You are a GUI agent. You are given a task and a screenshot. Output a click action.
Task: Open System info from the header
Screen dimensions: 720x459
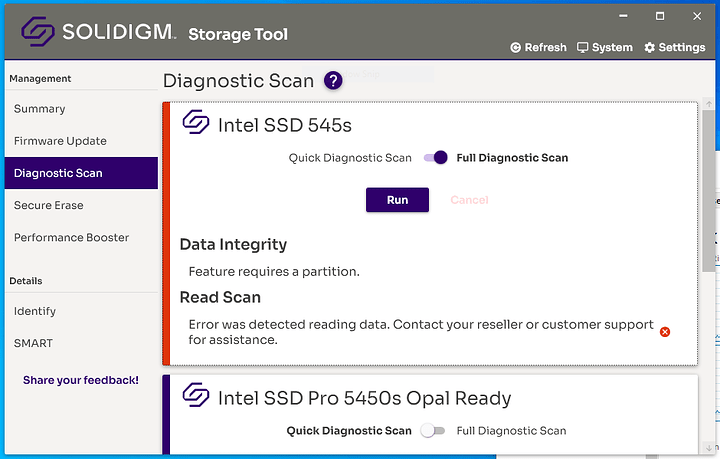(x=605, y=47)
